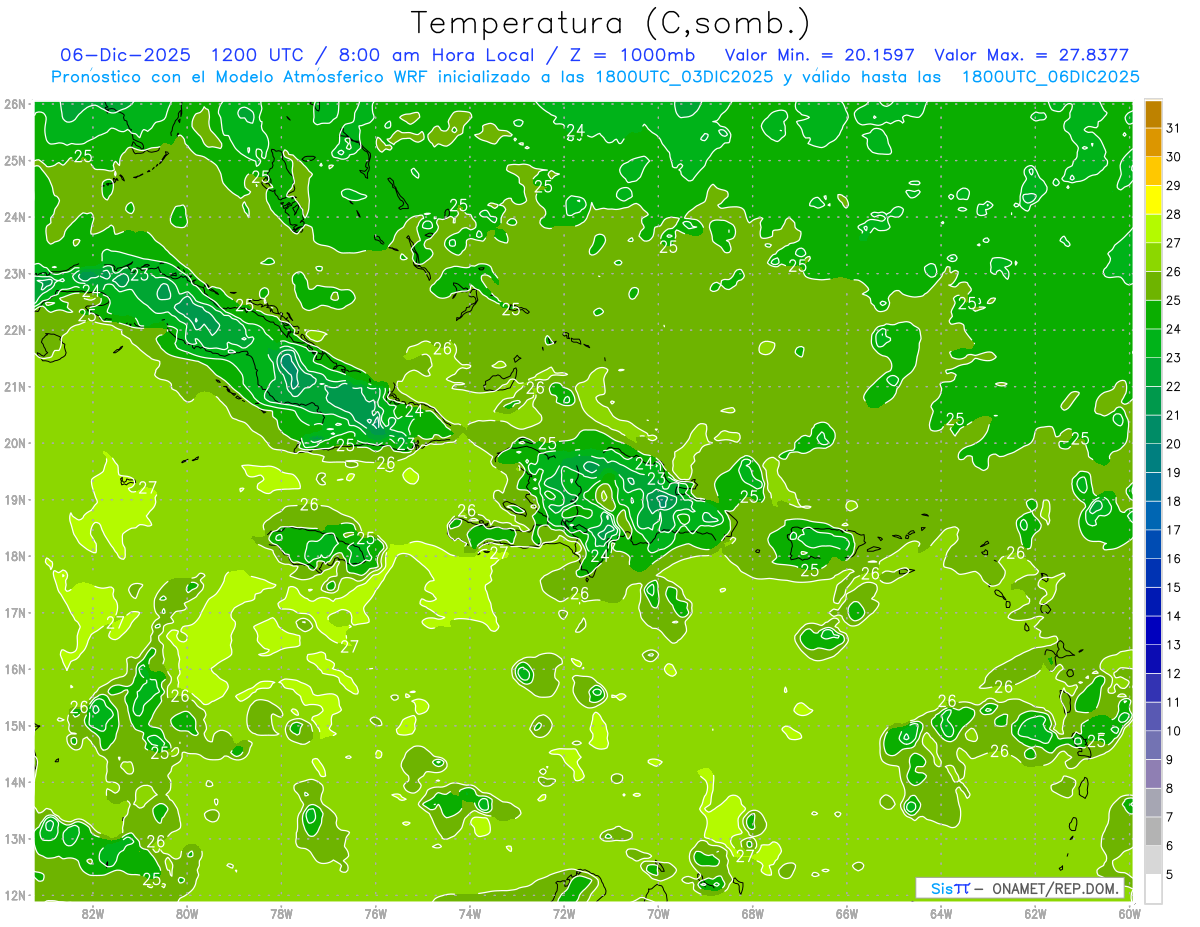Click the '26N' latitude axis label
The width and height of the screenshot is (1200, 927).
(15, 104)
